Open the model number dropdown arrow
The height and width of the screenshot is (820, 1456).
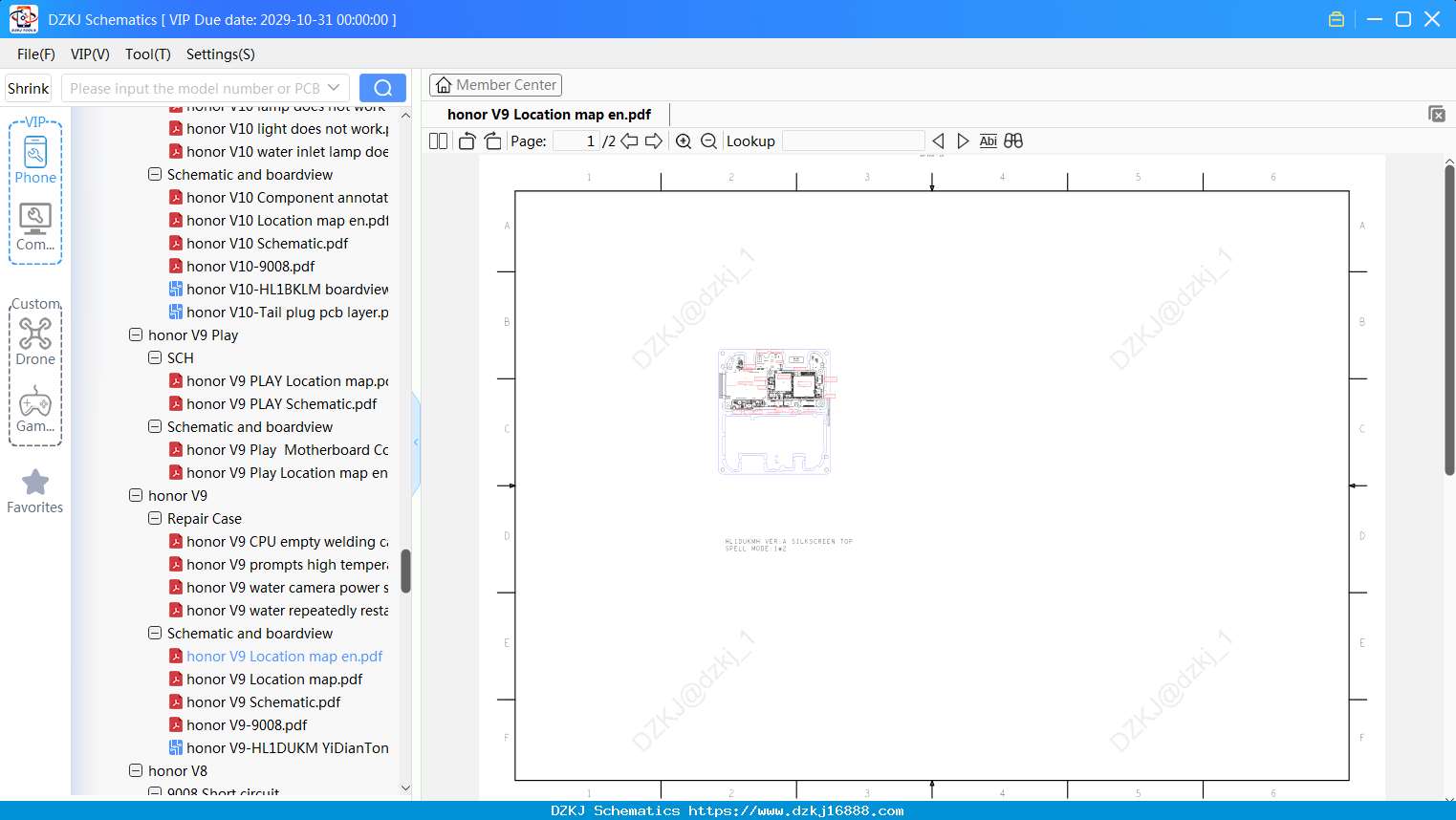pyautogui.click(x=334, y=88)
